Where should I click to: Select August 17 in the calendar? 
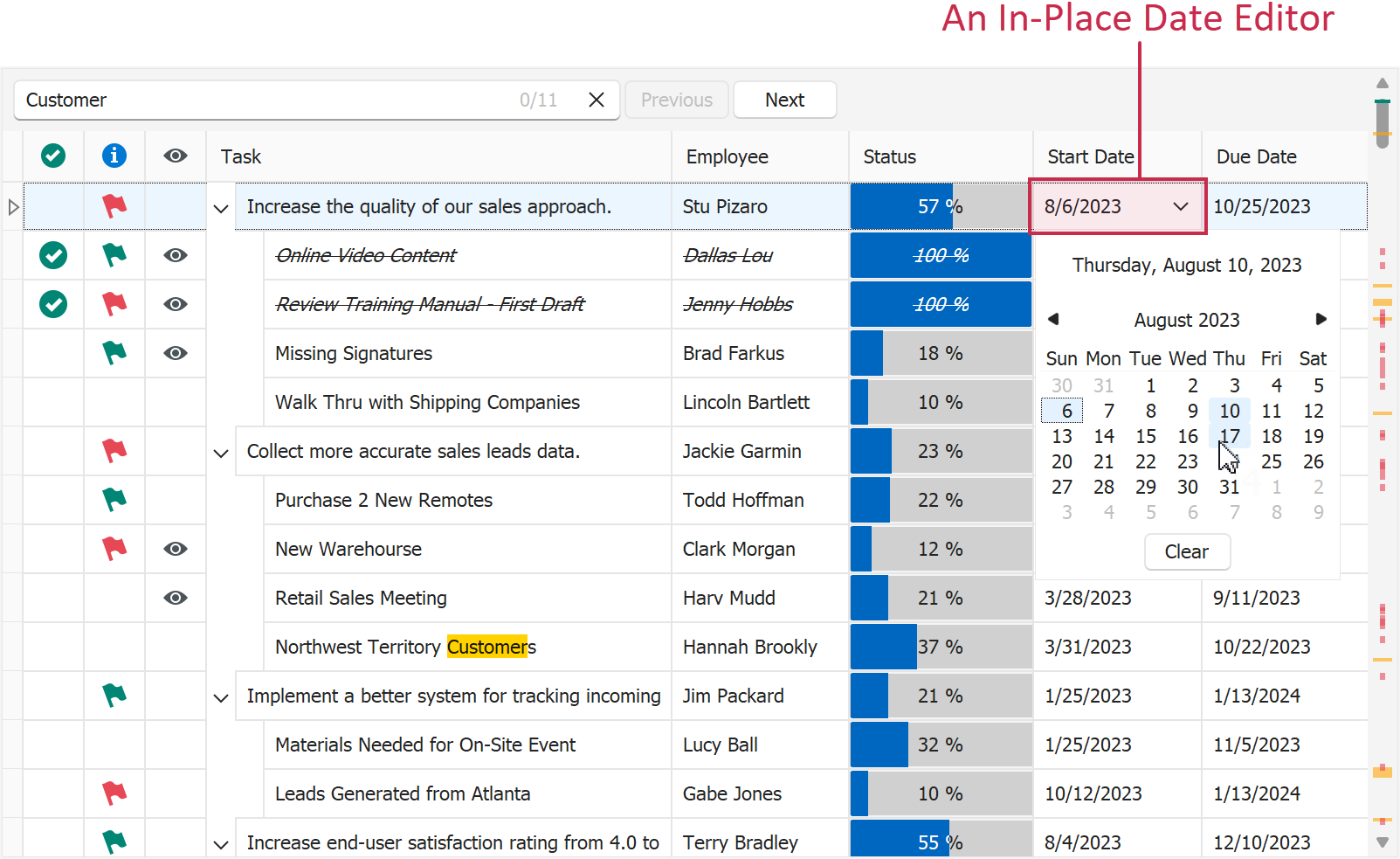point(1230,436)
